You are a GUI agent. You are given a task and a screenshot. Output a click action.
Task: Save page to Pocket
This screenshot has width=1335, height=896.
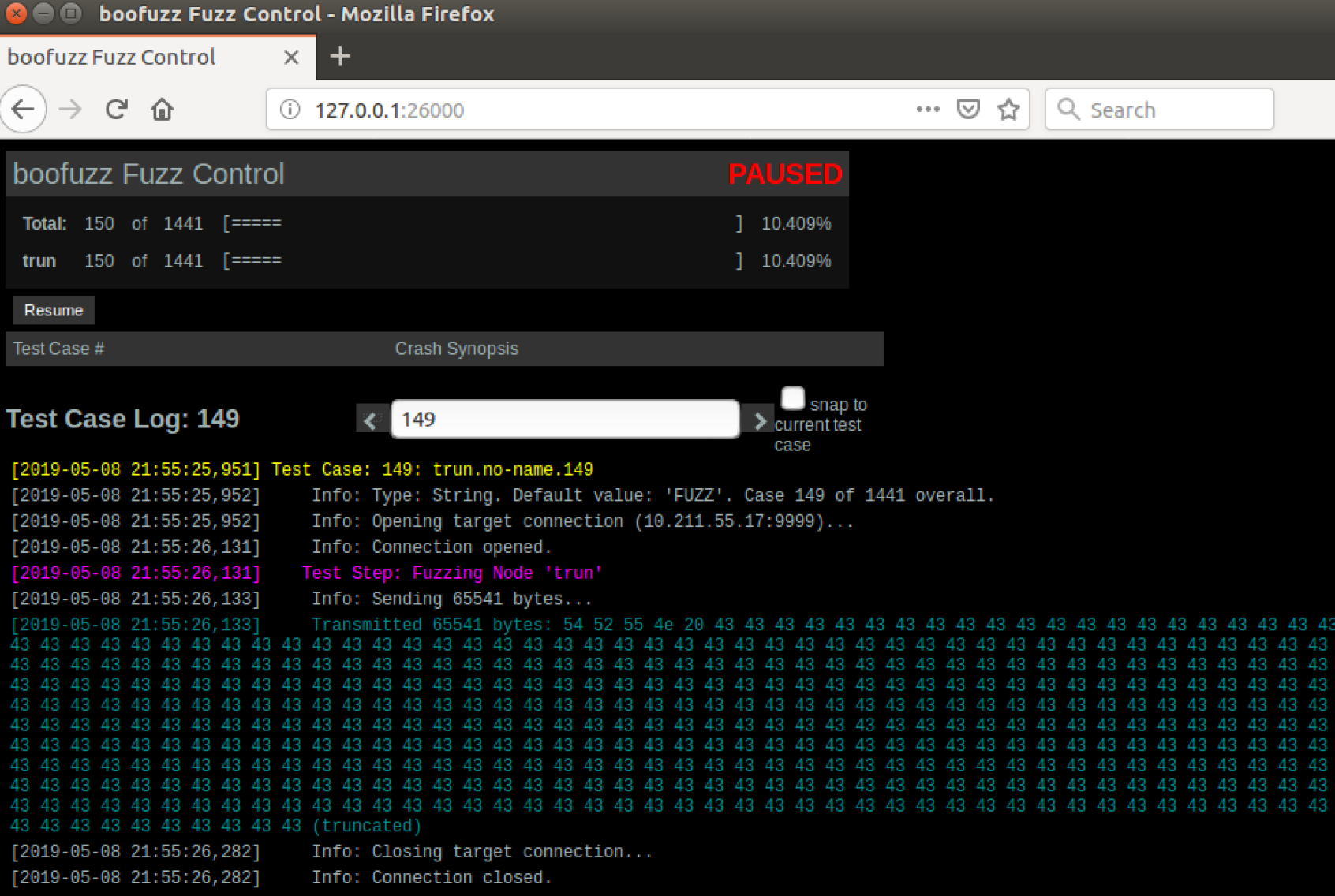tap(968, 109)
